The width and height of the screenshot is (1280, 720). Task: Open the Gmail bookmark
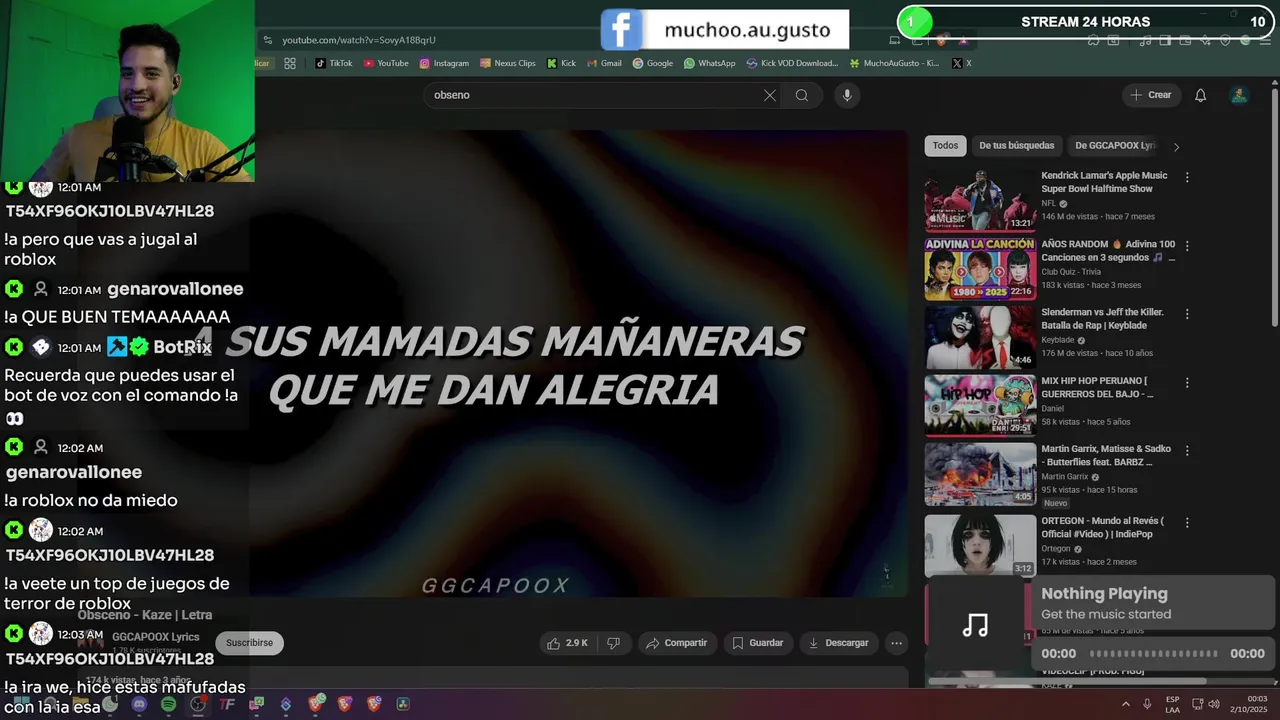click(x=604, y=63)
